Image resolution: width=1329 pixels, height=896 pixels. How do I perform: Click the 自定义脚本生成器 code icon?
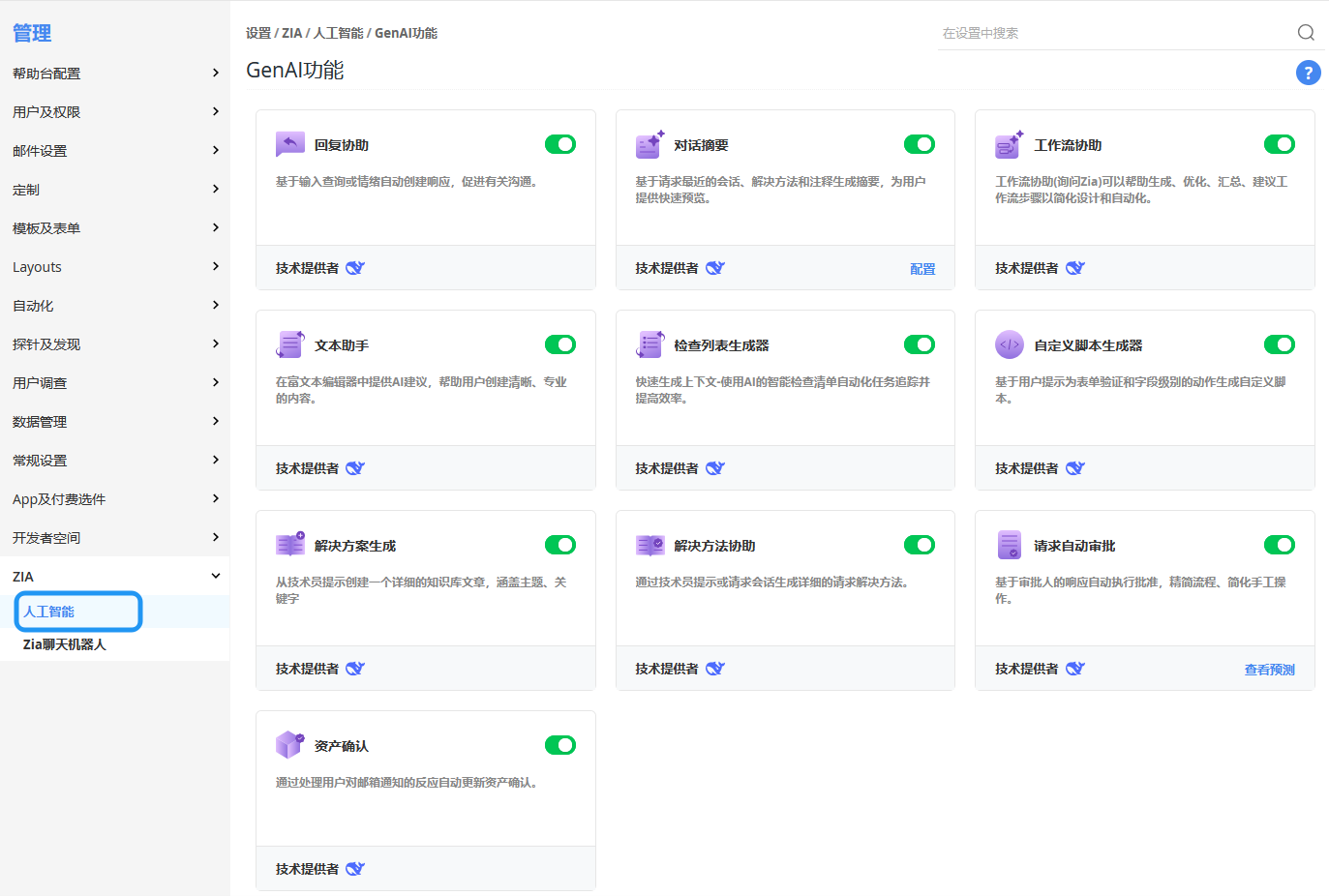coord(1009,344)
